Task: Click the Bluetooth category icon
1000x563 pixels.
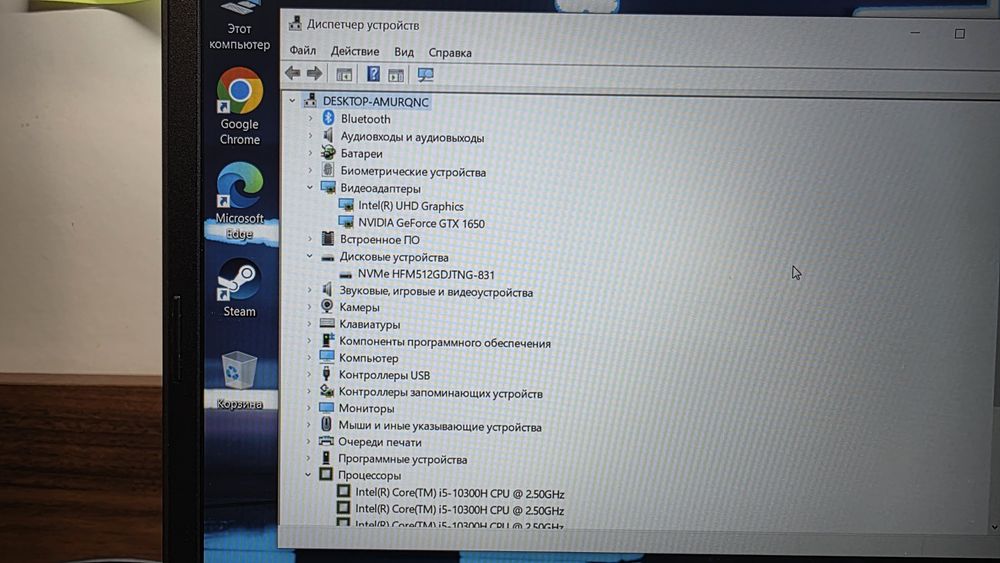Action: pyautogui.click(x=328, y=118)
